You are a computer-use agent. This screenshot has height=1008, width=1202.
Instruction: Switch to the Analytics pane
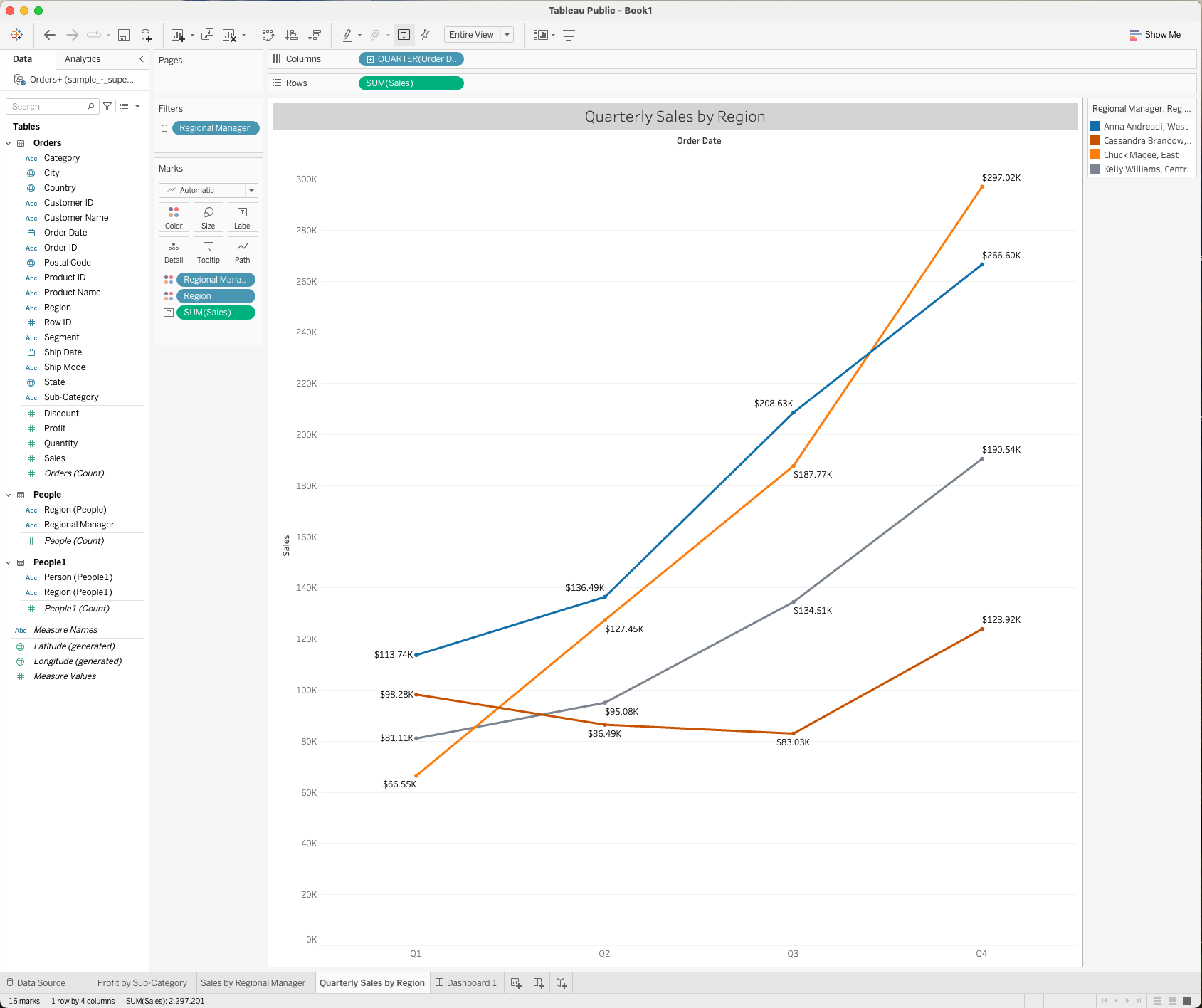pos(82,58)
